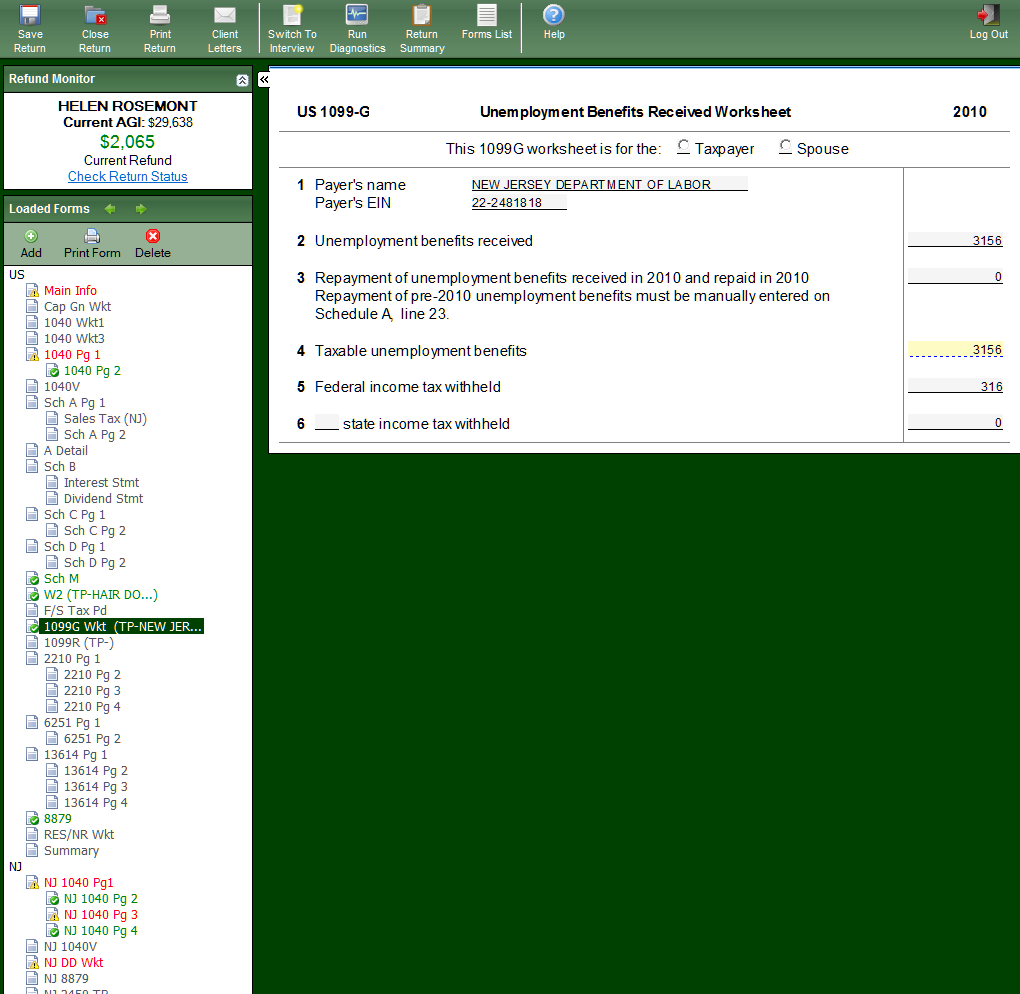Image resolution: width=1020 pixels, height=994 pixels.
Task: Open the Return Summary
Action: click(x=422, y=16)
